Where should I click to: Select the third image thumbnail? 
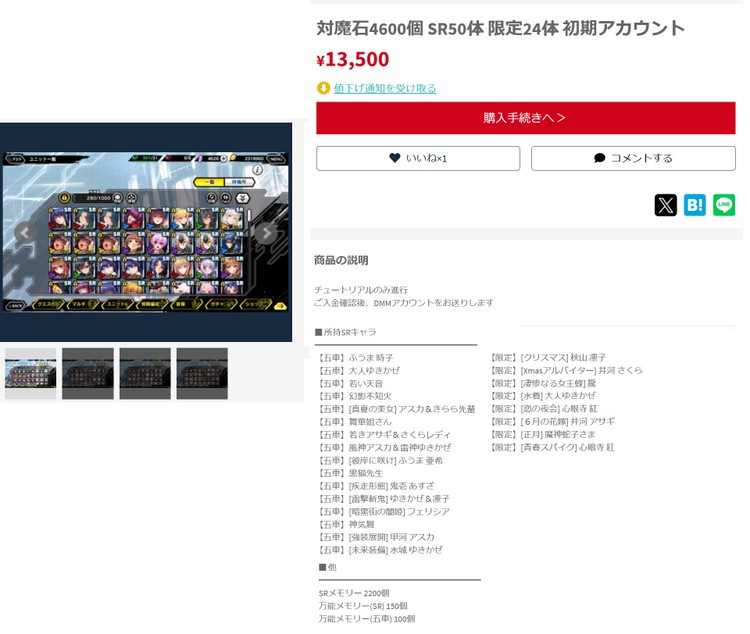(145, 373)
